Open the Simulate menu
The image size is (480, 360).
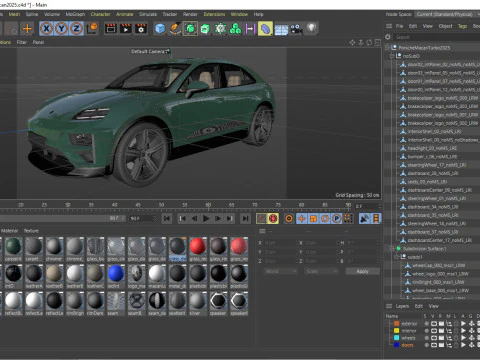coord(148,14)
